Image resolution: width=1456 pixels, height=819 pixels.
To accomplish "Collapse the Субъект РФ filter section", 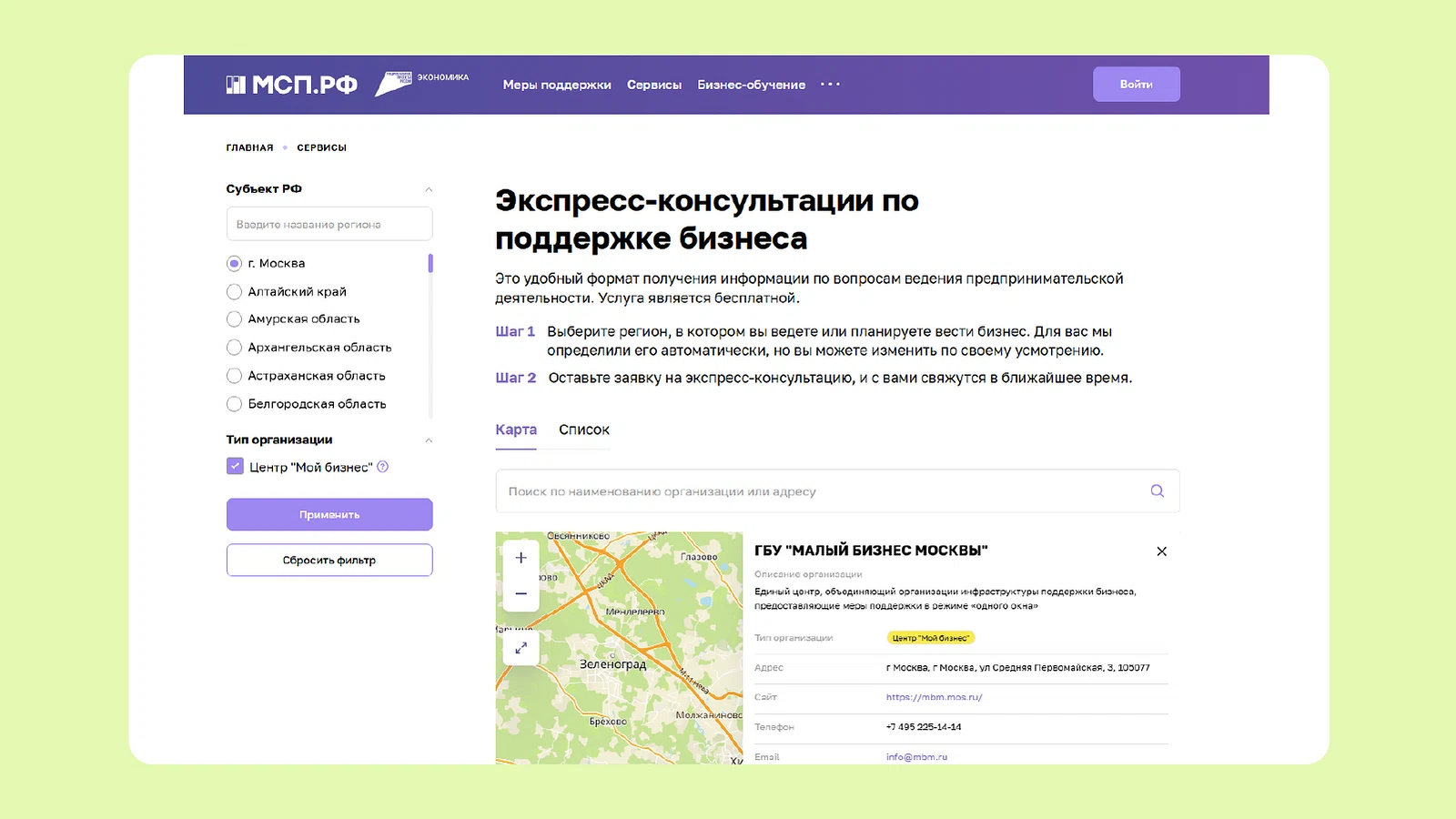I will 429,189.
